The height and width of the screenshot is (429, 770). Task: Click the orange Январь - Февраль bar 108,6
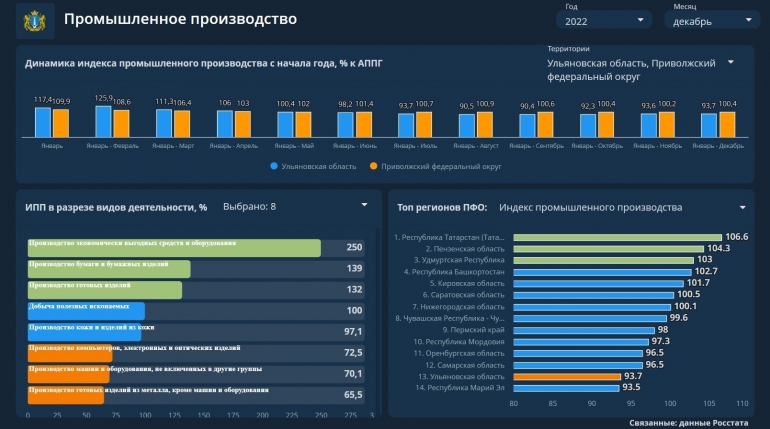(122, 123)
